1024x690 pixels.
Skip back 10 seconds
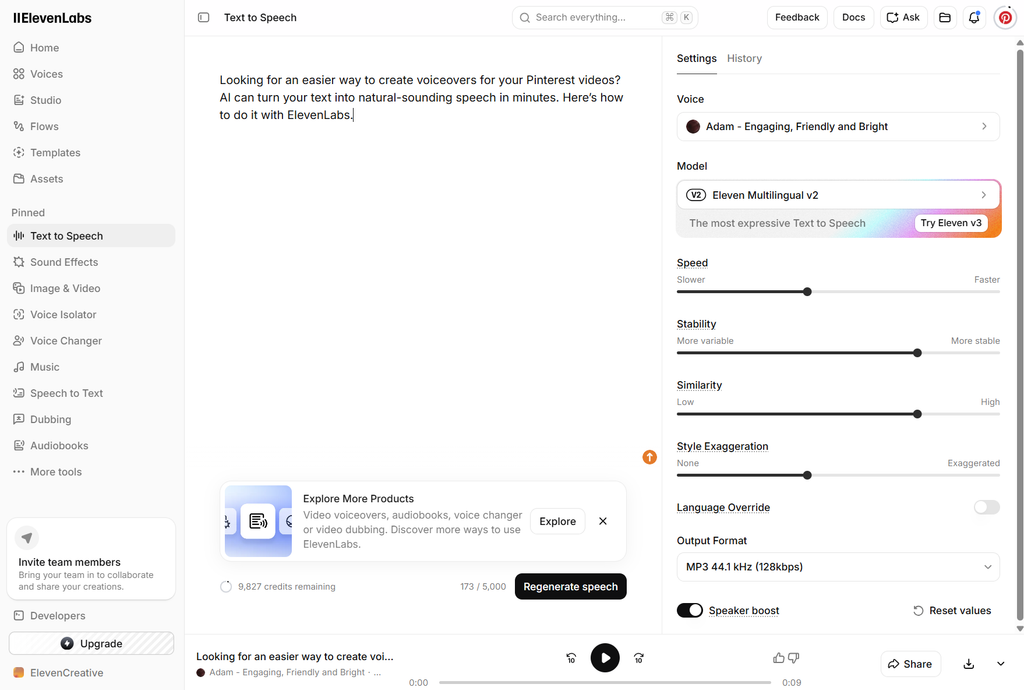click(x=571, y=658)
